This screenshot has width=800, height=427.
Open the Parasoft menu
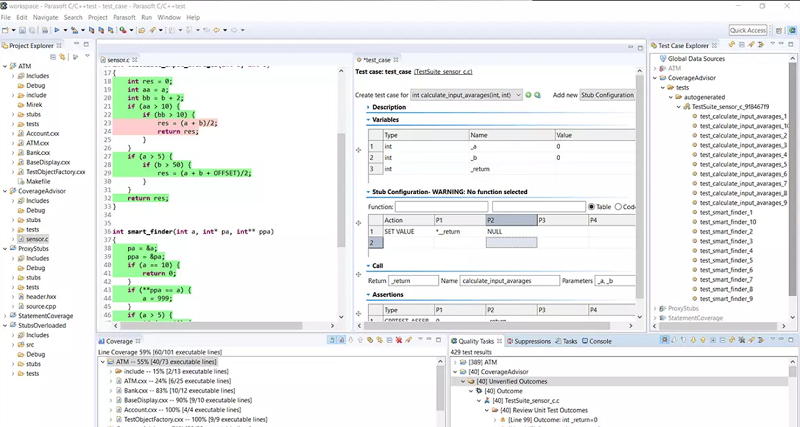tap(124, 17)
